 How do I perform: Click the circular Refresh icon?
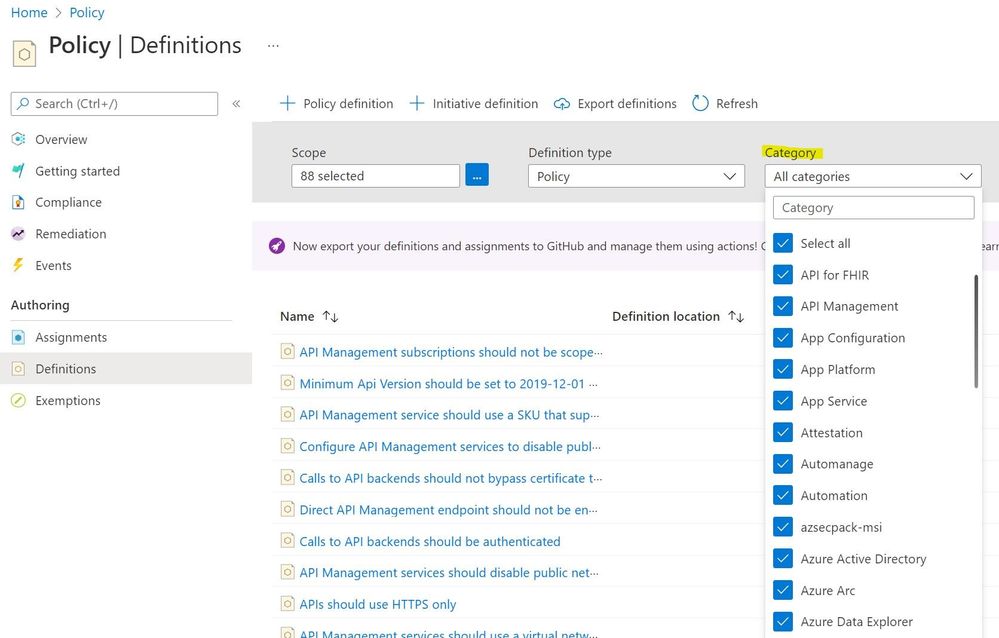tap(700, 103)
